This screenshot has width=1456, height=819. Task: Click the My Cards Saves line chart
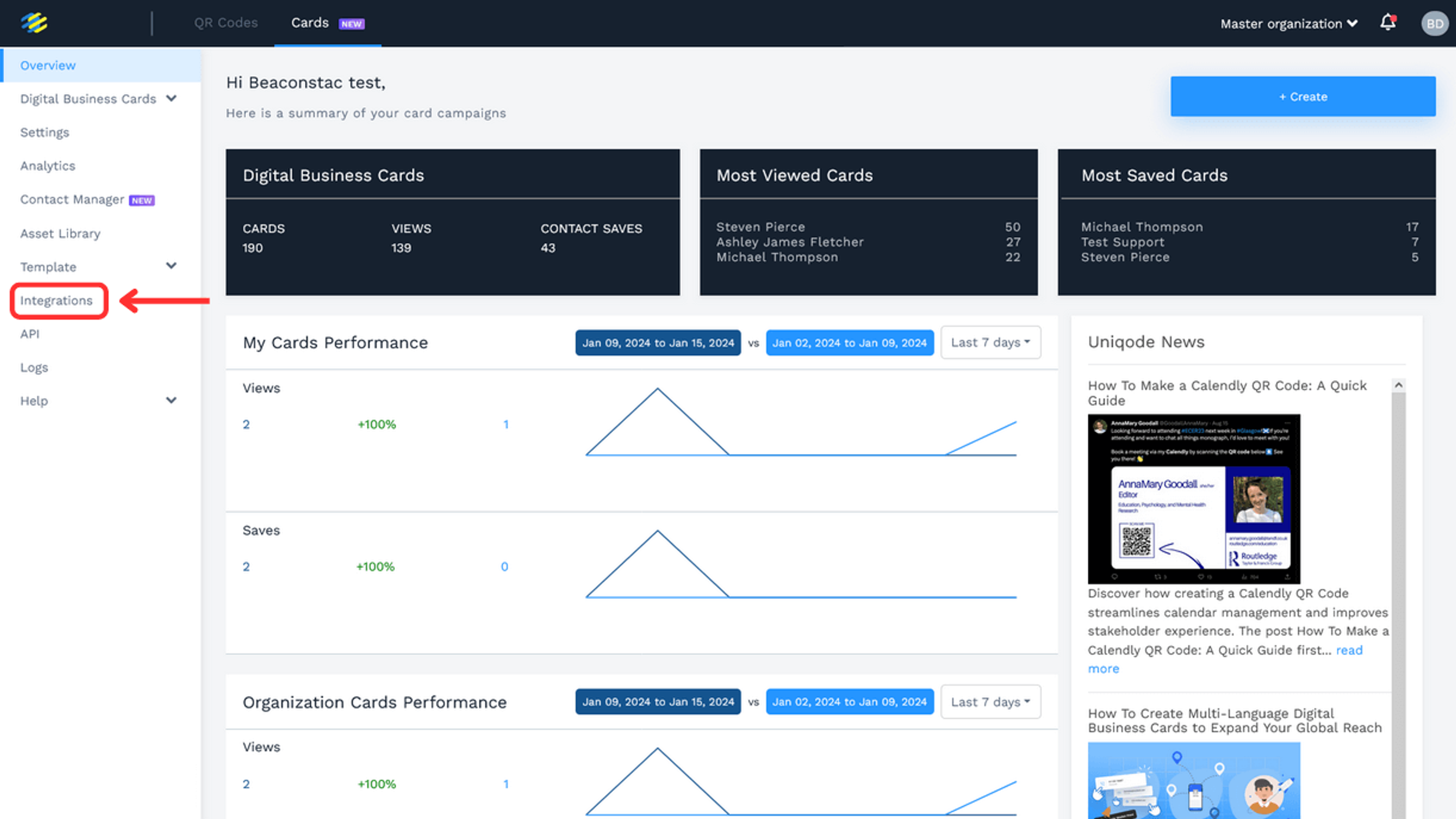[x=801, y=564]
